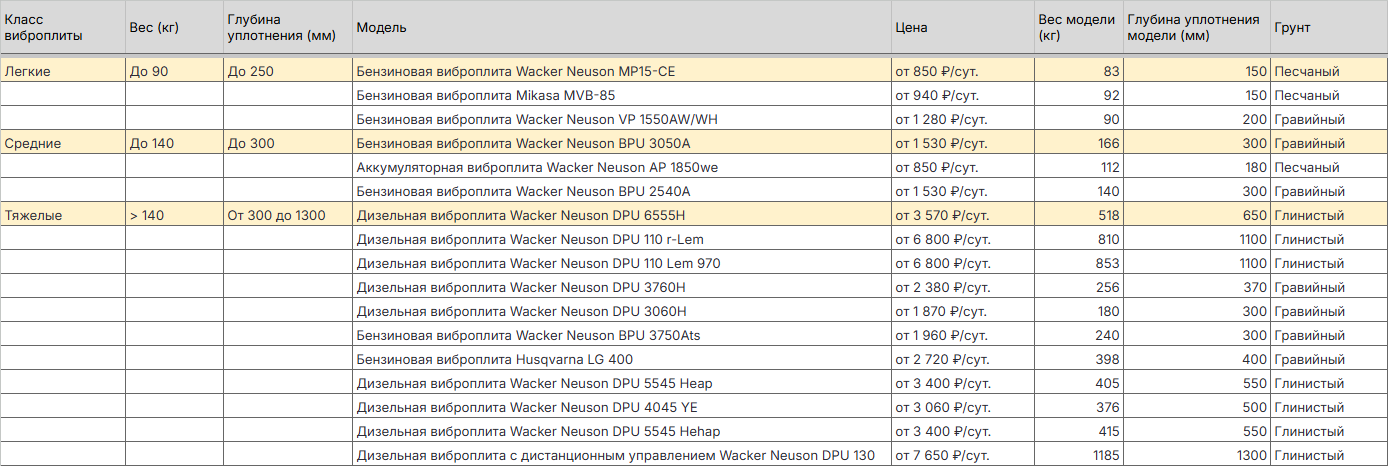The image size is (1388, 466).
Task: Click the 'Вес (кг)' column header
Action: click(x=174, y=28)
